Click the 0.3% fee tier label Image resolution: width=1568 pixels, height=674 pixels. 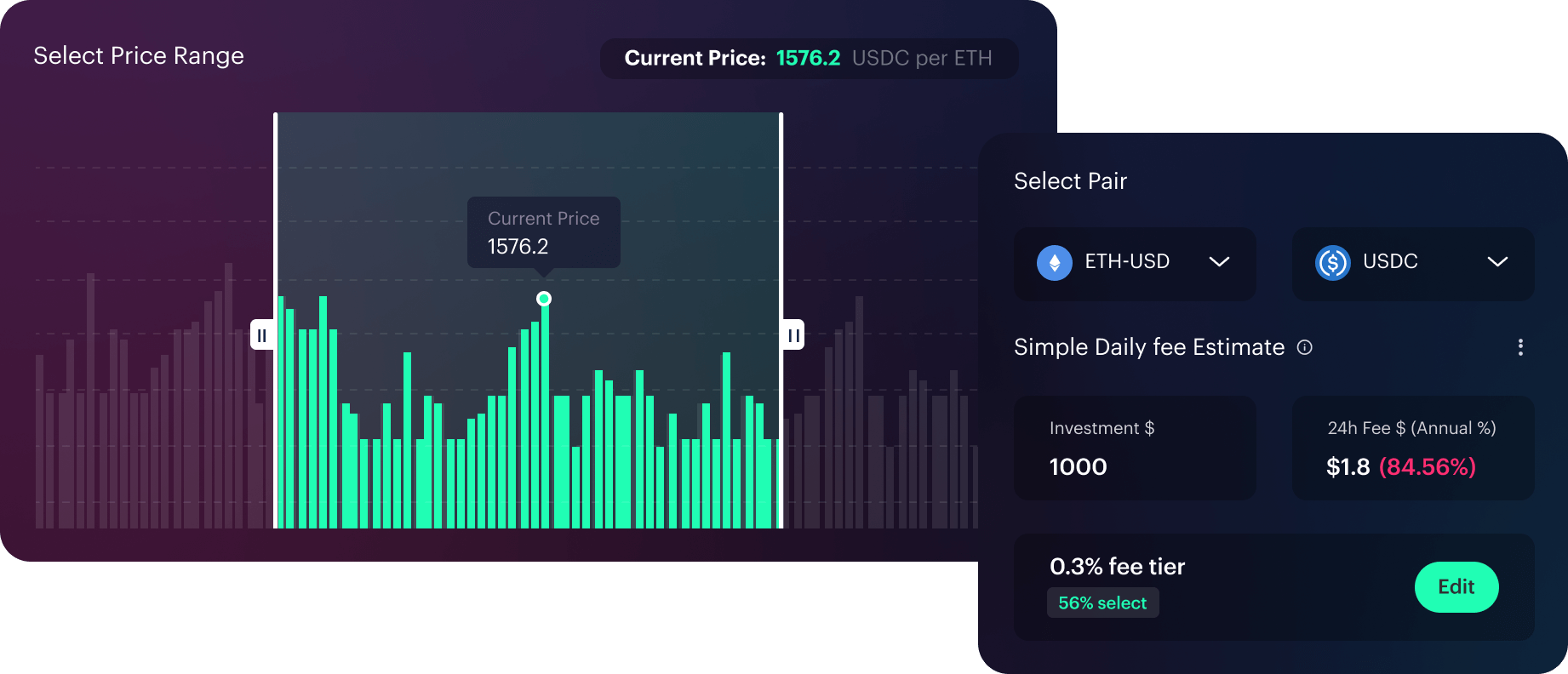1117,567
